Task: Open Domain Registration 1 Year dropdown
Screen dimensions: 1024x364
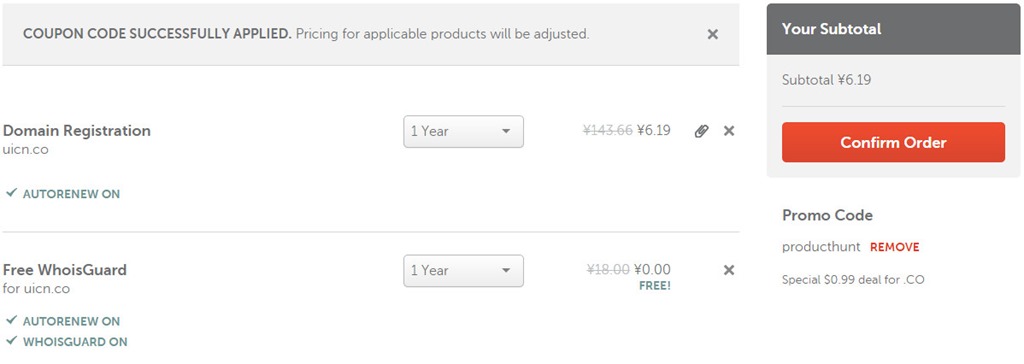Action: [x=463, y=131]
